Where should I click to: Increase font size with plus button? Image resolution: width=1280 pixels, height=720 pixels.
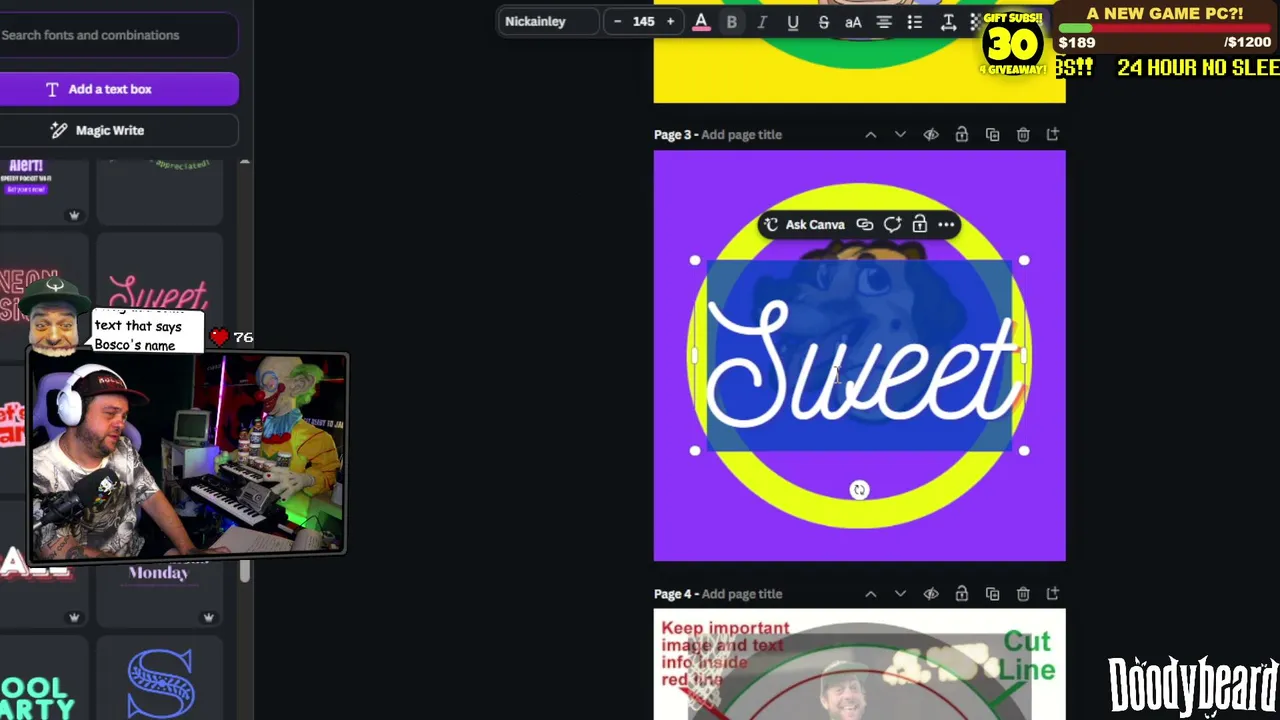[x=670, y=21]
